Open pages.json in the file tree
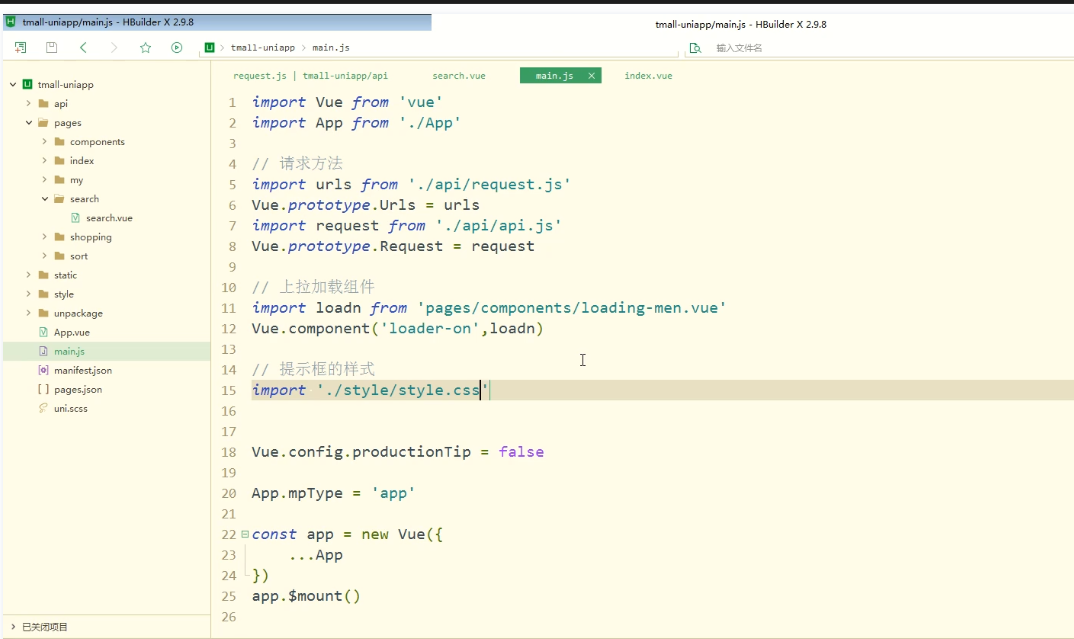Viewport: 1074px width, 639px height. (x=78, y=390)
